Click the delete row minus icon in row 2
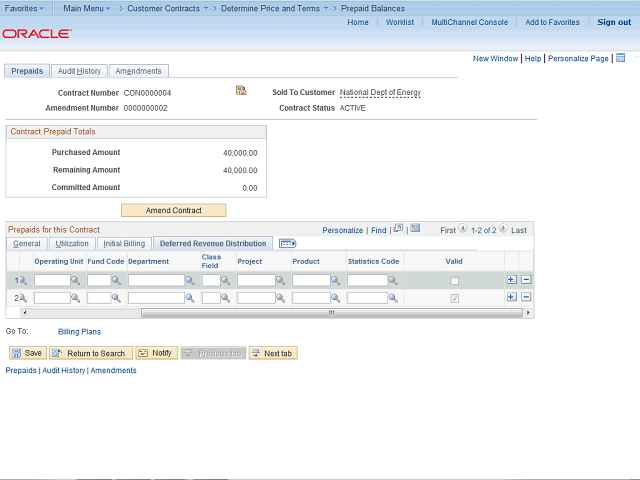This screenshot has width=640, height=480. (526, 297)
